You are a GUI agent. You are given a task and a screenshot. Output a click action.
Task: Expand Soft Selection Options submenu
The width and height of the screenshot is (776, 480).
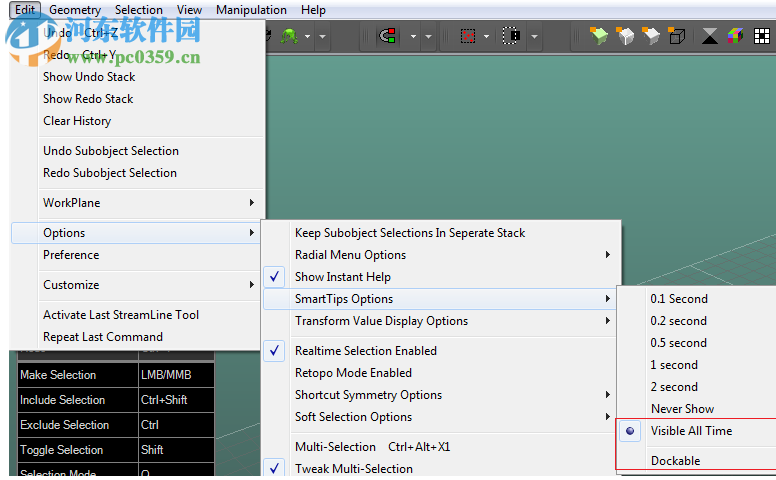pyautogui.click(x=608, y=417)
